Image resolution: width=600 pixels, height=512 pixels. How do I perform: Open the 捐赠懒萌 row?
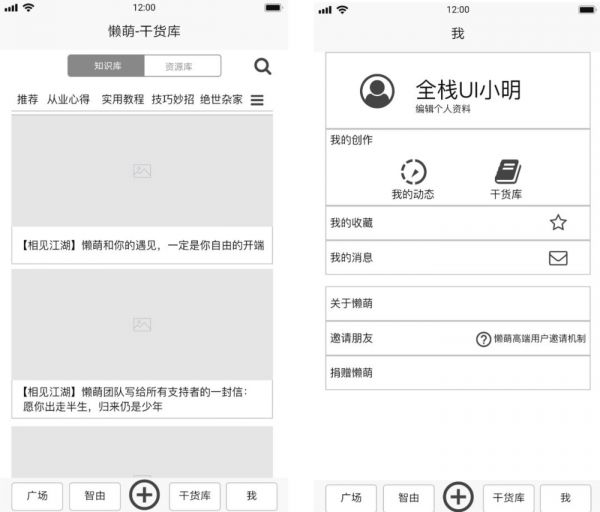click(457, 372)
